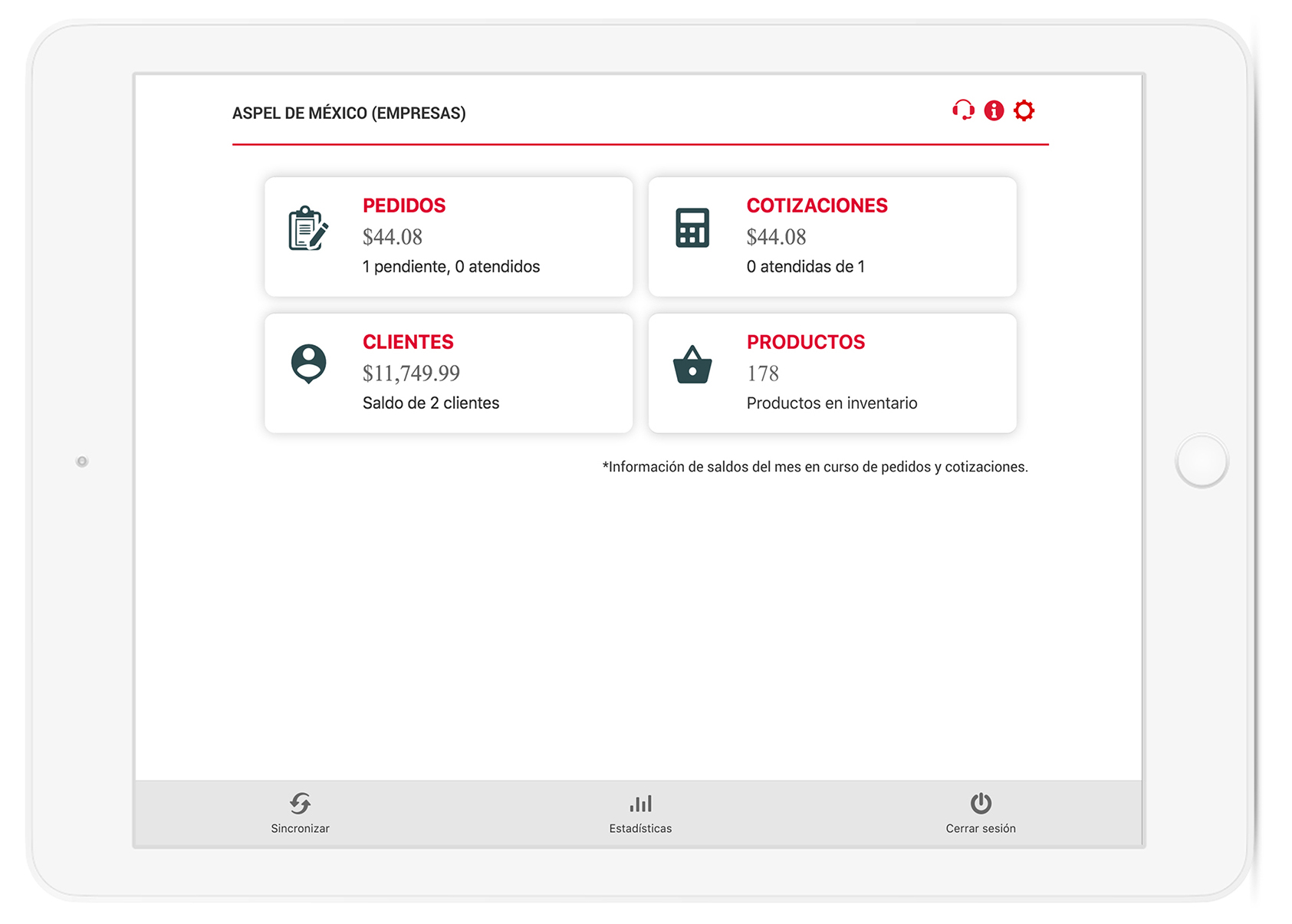Click Cerrar sesión to log out
Screen dimensions: 1292x924
coord(981,828)
